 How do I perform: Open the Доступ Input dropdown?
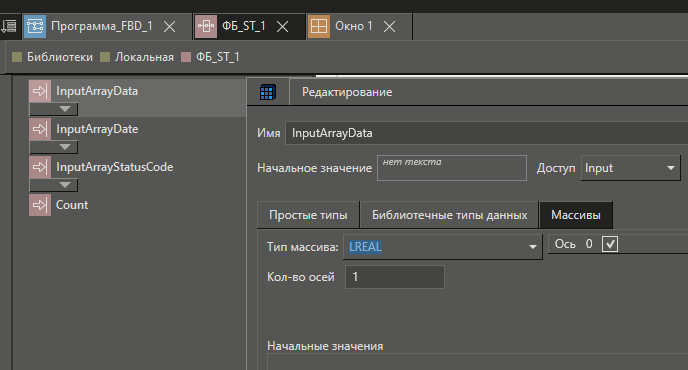click(x=631, y=168)
